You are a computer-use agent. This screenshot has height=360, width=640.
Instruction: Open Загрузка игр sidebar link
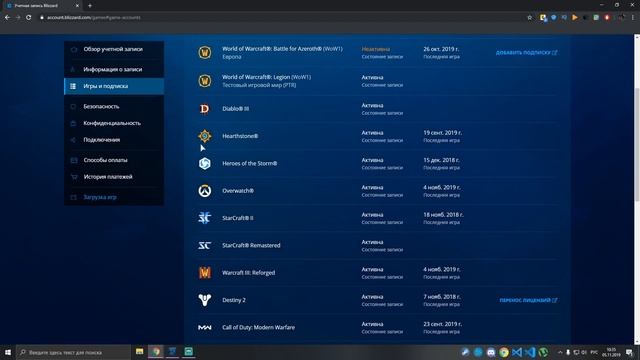pos(114,197)
